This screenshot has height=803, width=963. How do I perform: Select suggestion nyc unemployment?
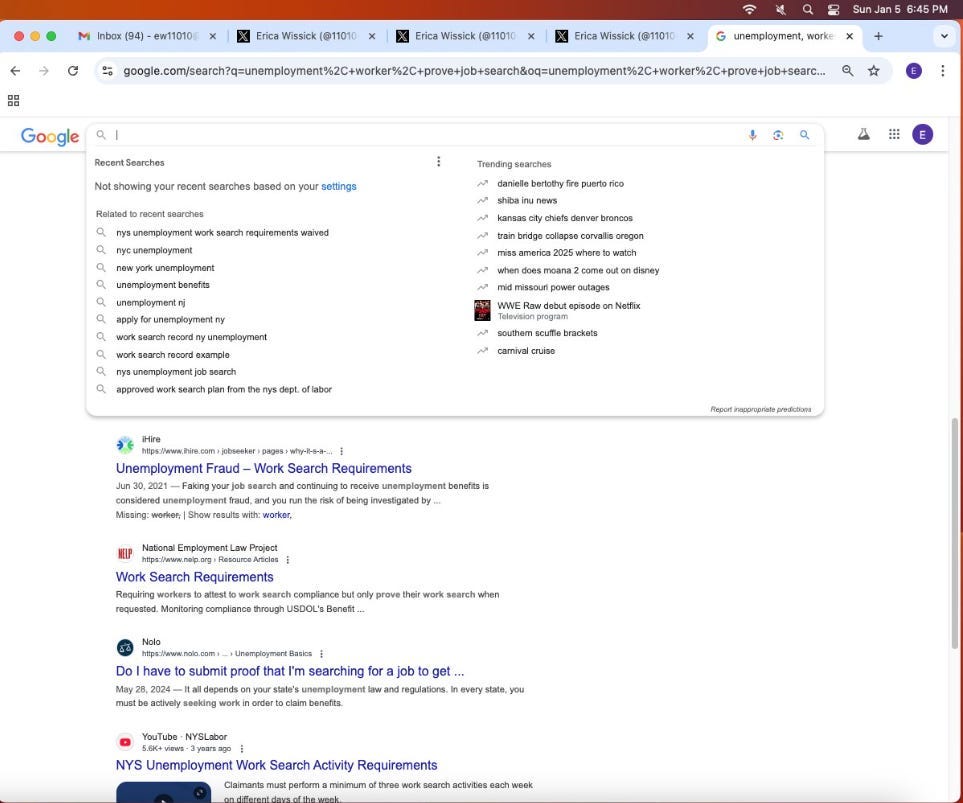pos(154,250)
